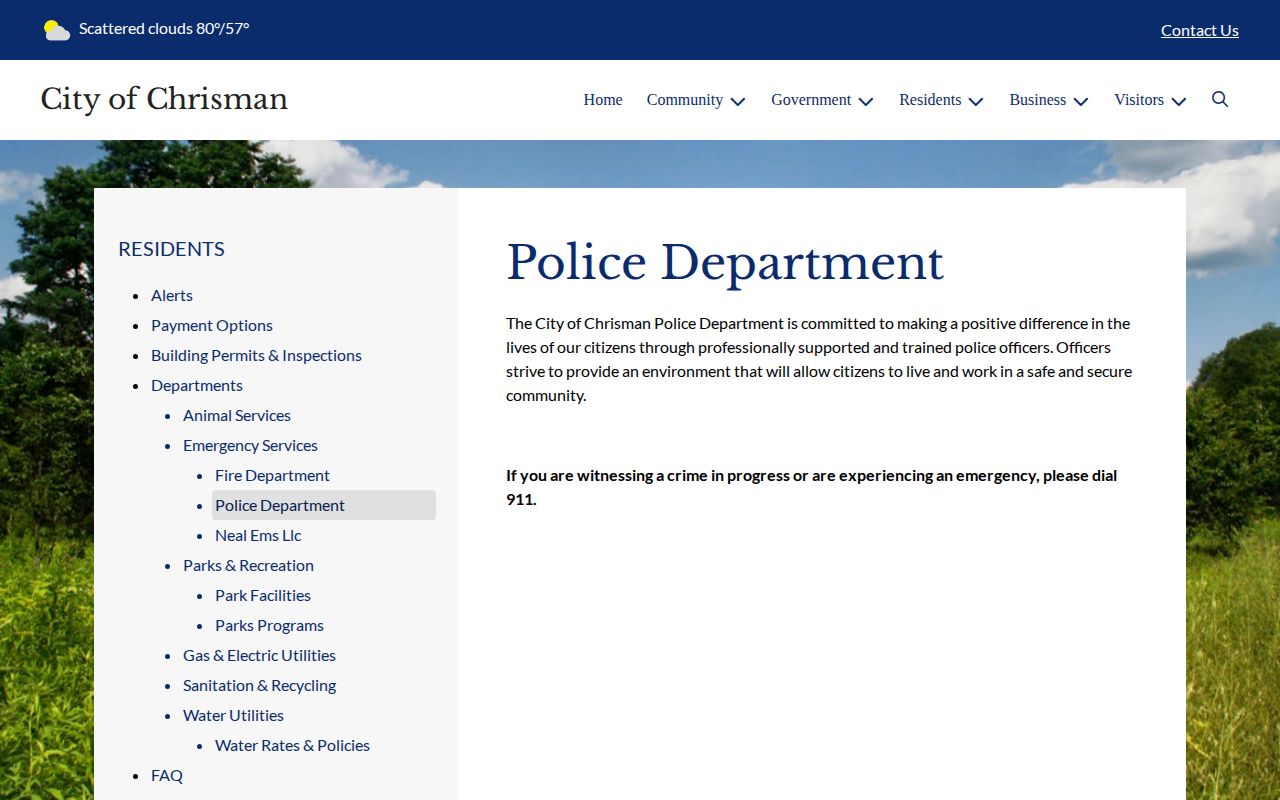
Task: Open the Departments sidebar link
Action: tap(197, 385)
